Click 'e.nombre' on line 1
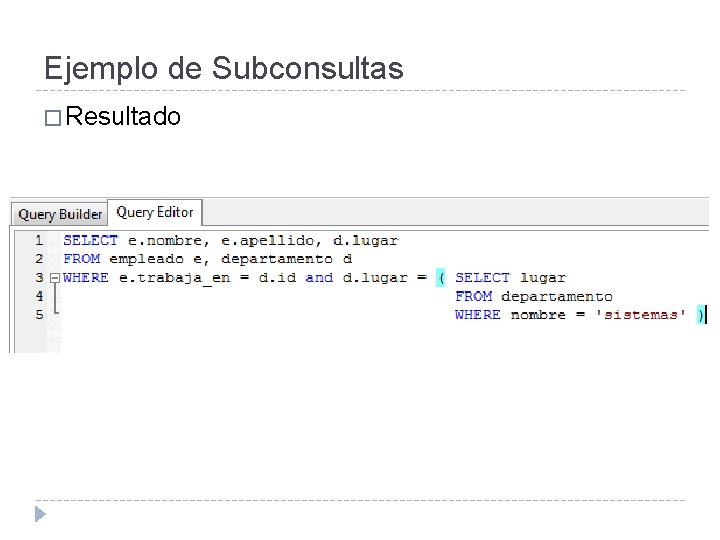This screenshot has height=540, width=720. (164, 240)
